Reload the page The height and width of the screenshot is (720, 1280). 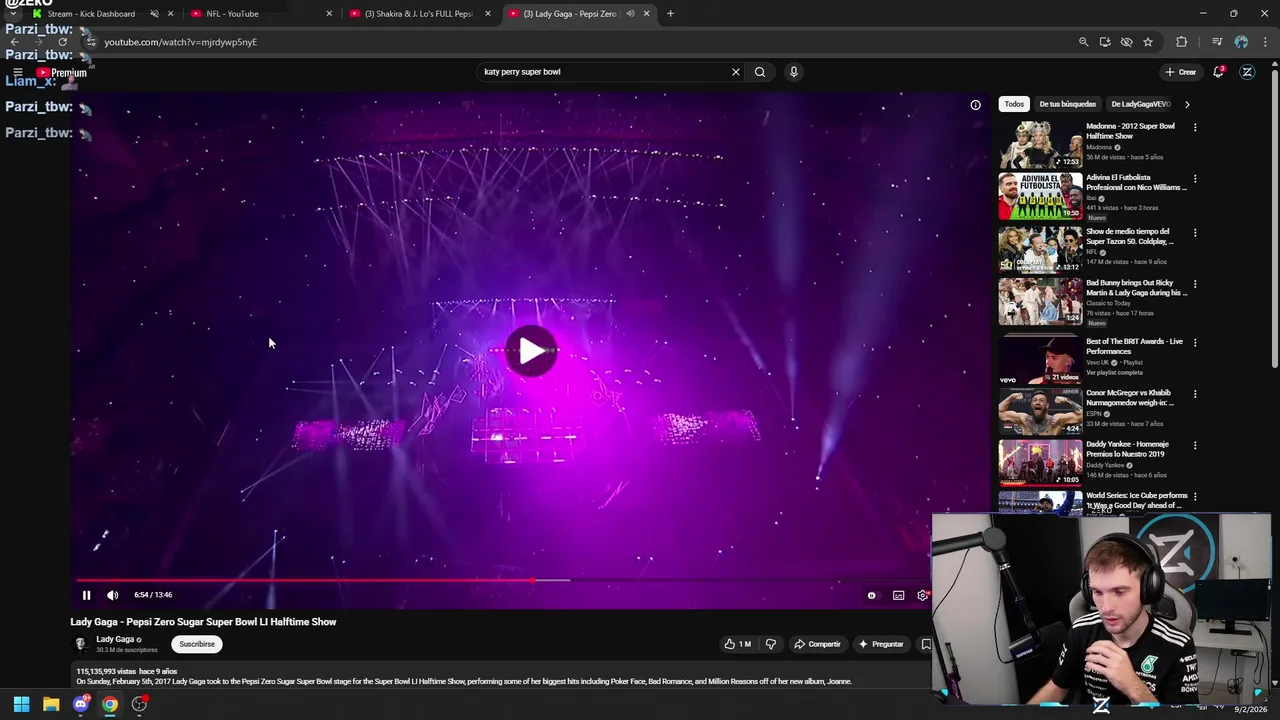(62, 42)
